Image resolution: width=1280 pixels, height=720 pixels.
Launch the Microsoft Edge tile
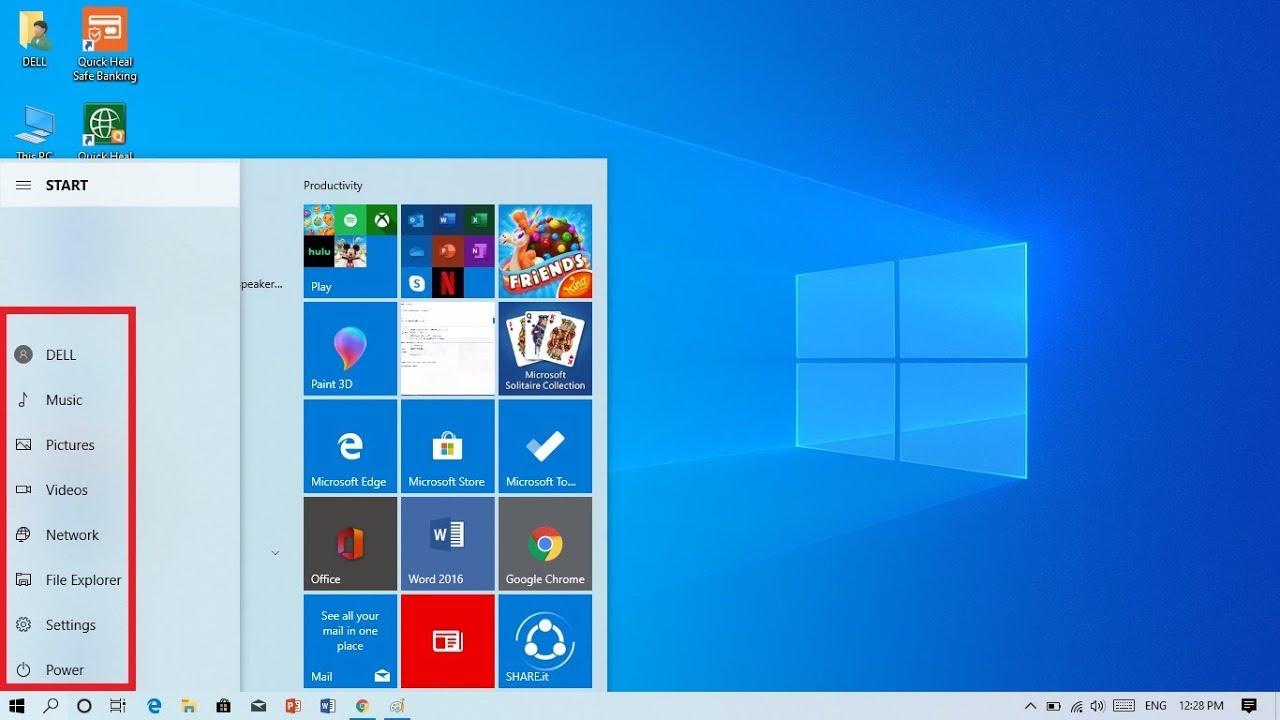pyautogui.click(x=350, y=446)
